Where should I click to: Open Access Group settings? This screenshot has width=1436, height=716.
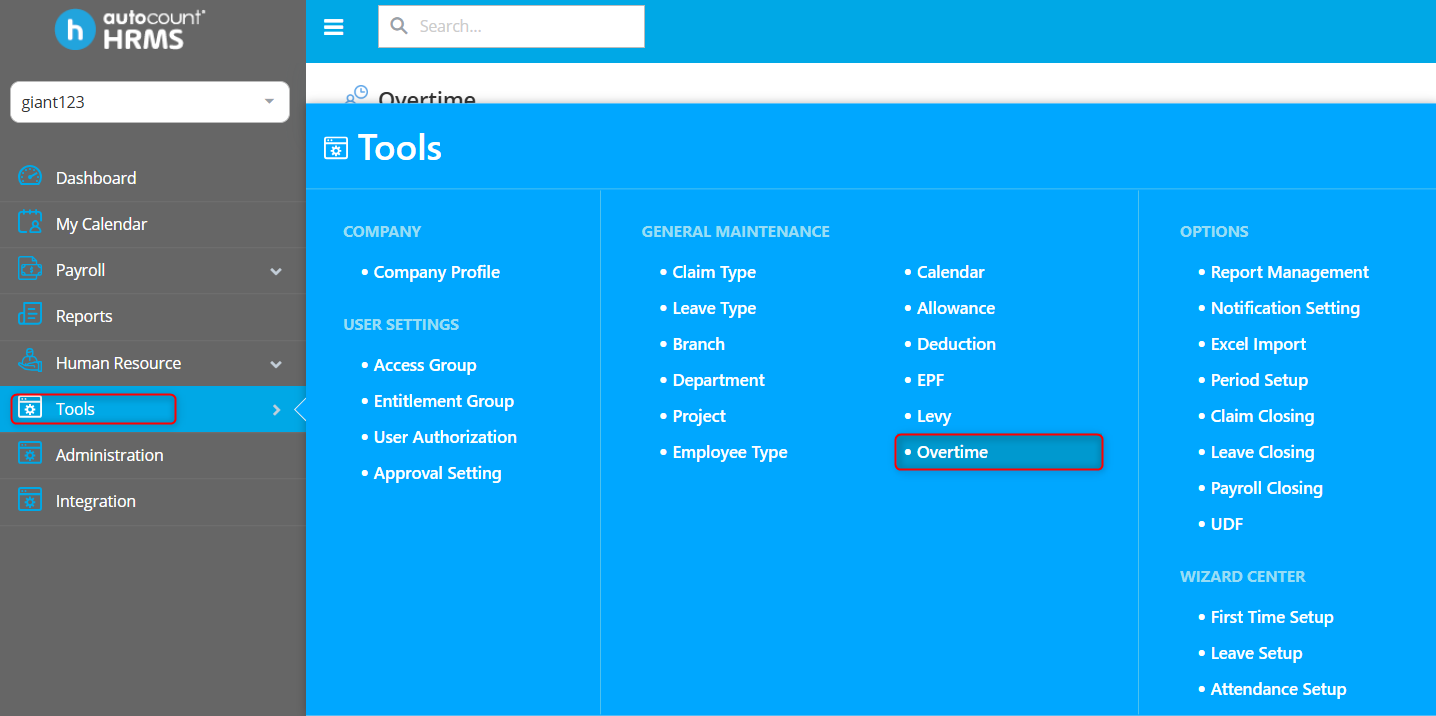pos(425,365)
